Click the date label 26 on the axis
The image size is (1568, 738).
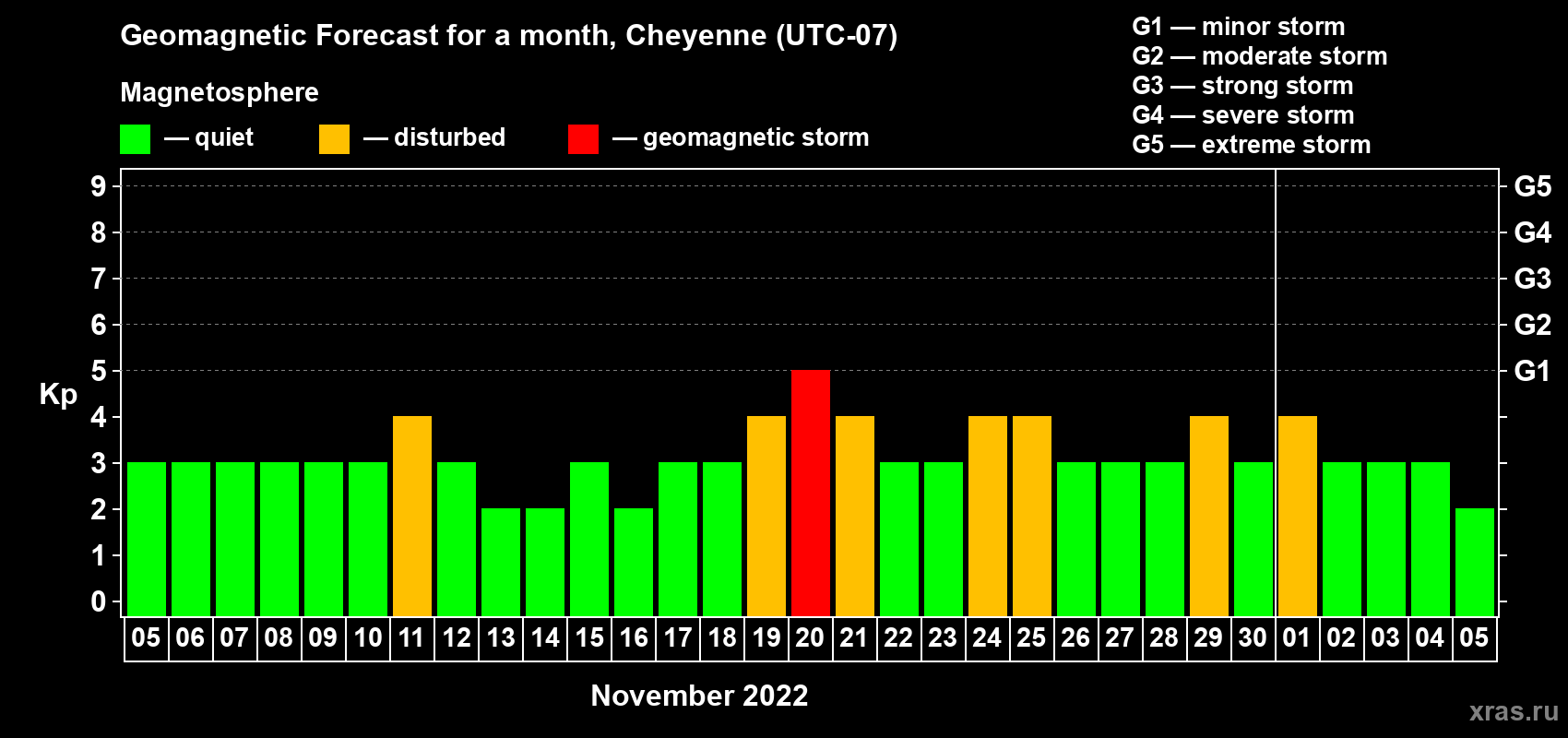pos(1075,637)
